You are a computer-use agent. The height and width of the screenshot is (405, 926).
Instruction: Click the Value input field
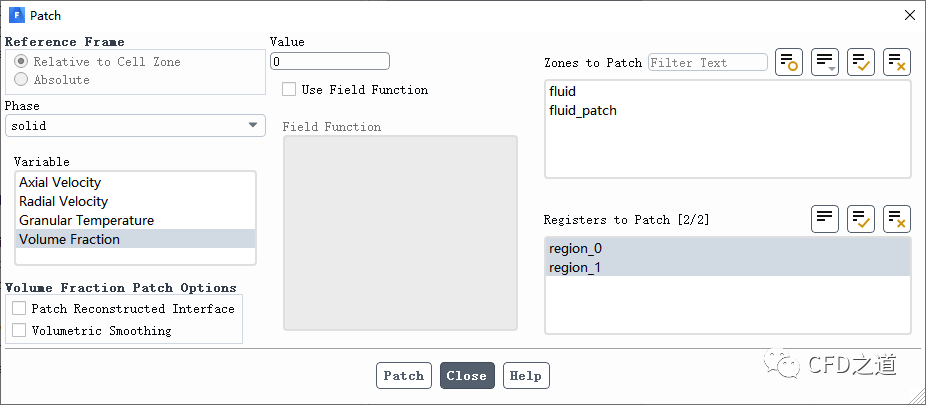pyautogui.click(x=329, y=61)
